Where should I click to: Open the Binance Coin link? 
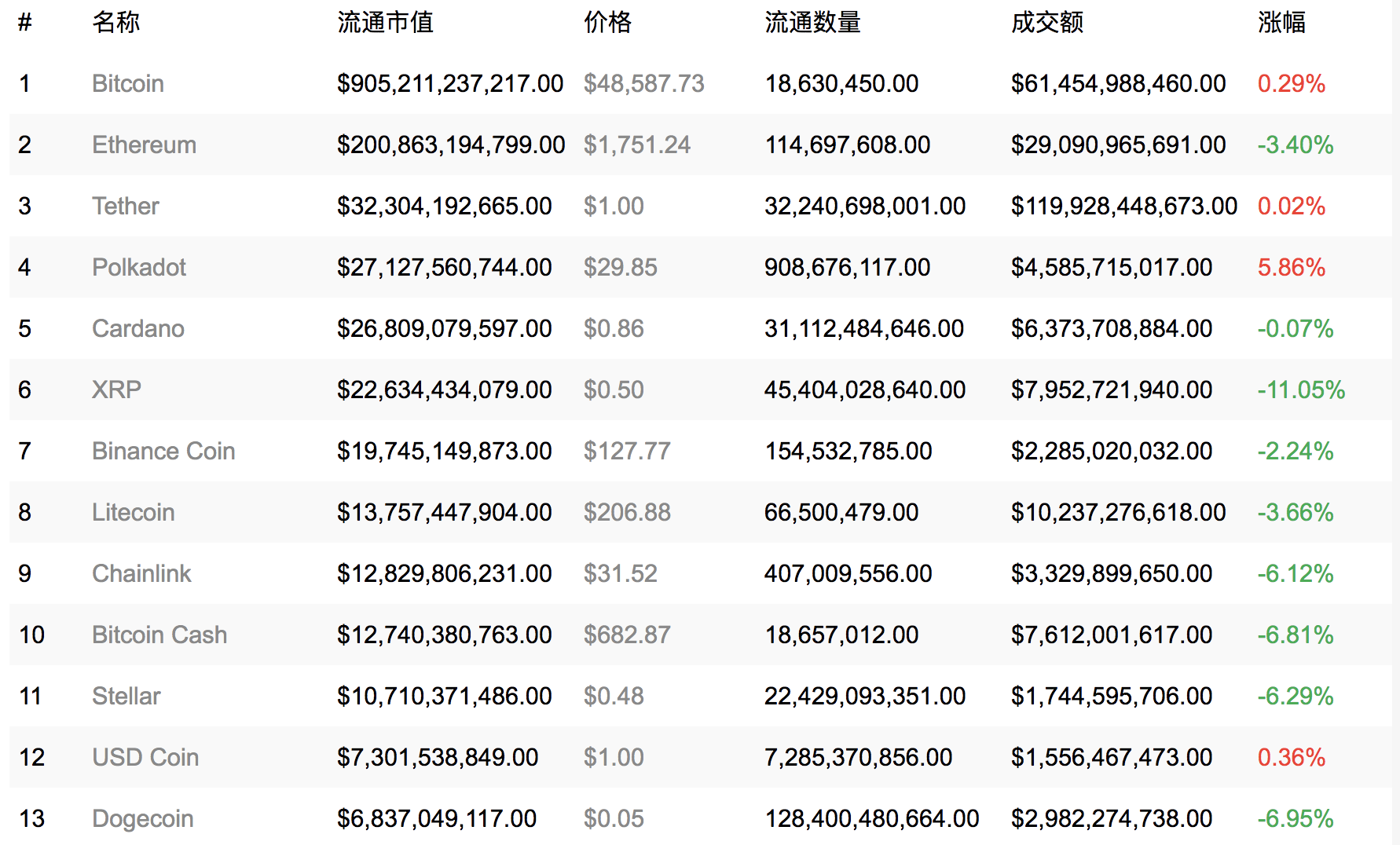[163, 451]
